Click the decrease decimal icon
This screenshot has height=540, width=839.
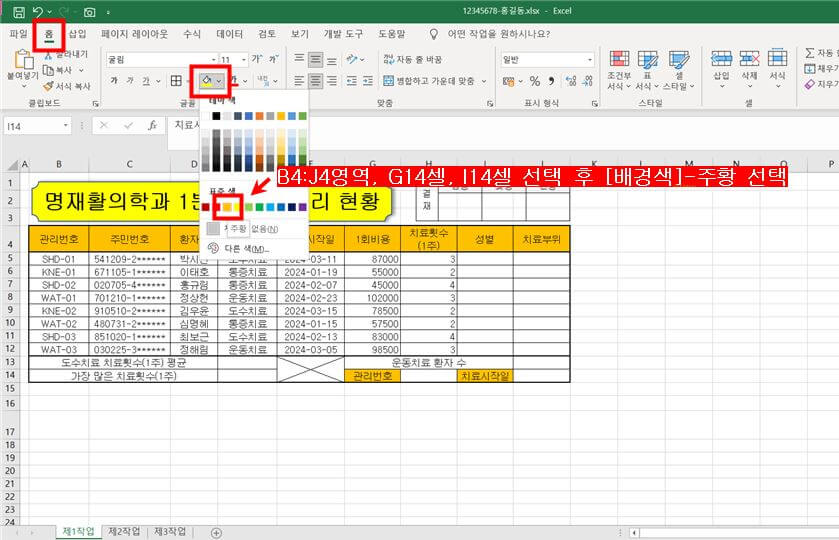click(588, 81)
